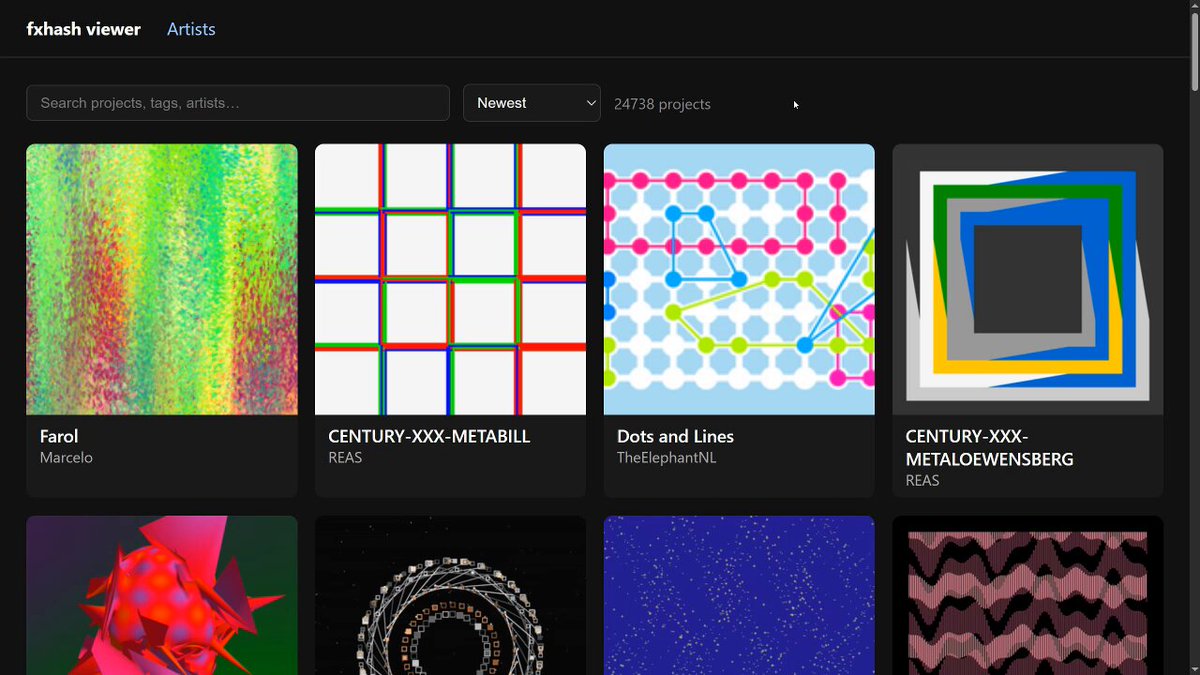View the CENTURY-XXX-METABILL grid artwork thumbnail

point(451,279)
